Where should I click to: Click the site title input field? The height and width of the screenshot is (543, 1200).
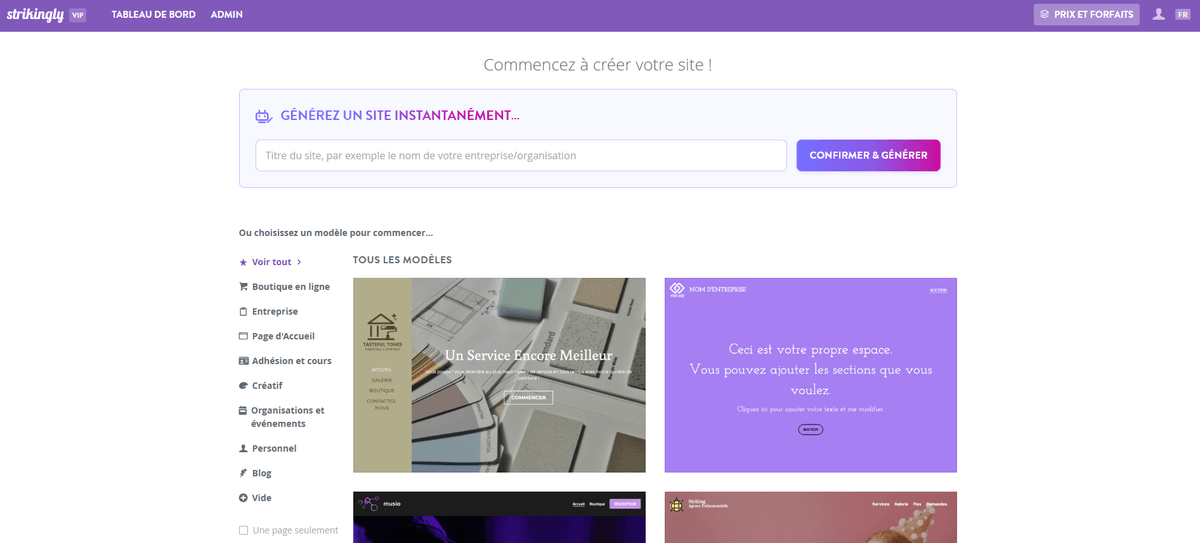tap(521, 156)
